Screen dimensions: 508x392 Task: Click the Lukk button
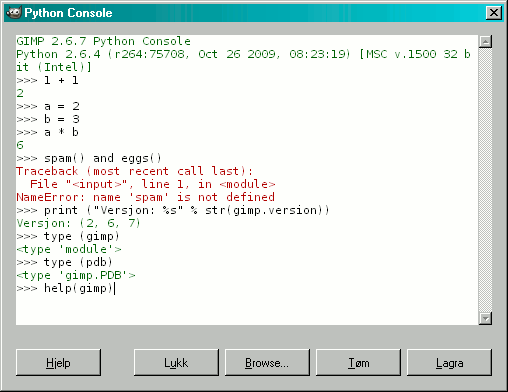[176, 363]
